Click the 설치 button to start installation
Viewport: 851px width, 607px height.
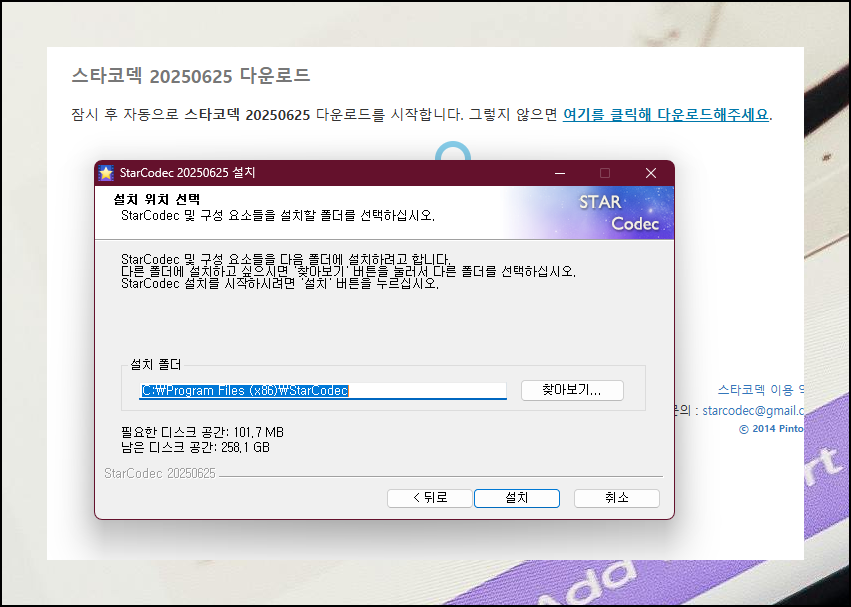517,498
